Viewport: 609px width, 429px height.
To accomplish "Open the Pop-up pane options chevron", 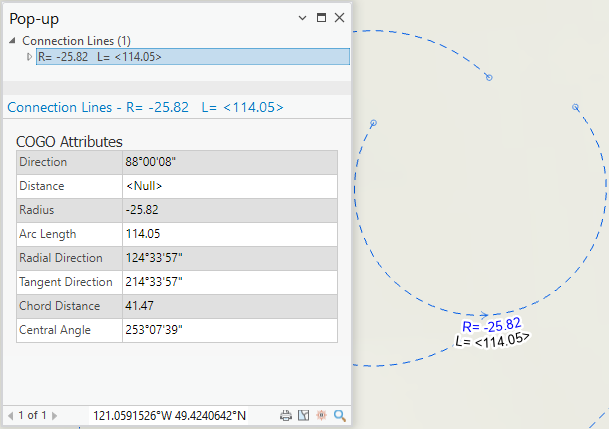I will 302,18.
